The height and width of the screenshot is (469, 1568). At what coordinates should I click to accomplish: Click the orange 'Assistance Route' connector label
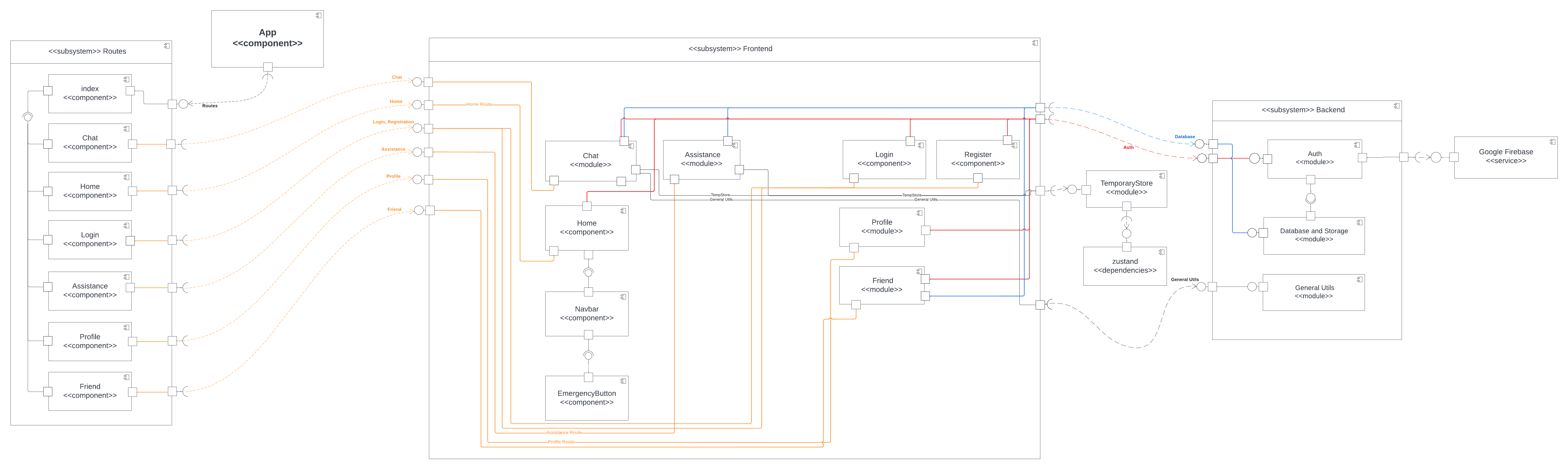point(564,433)
